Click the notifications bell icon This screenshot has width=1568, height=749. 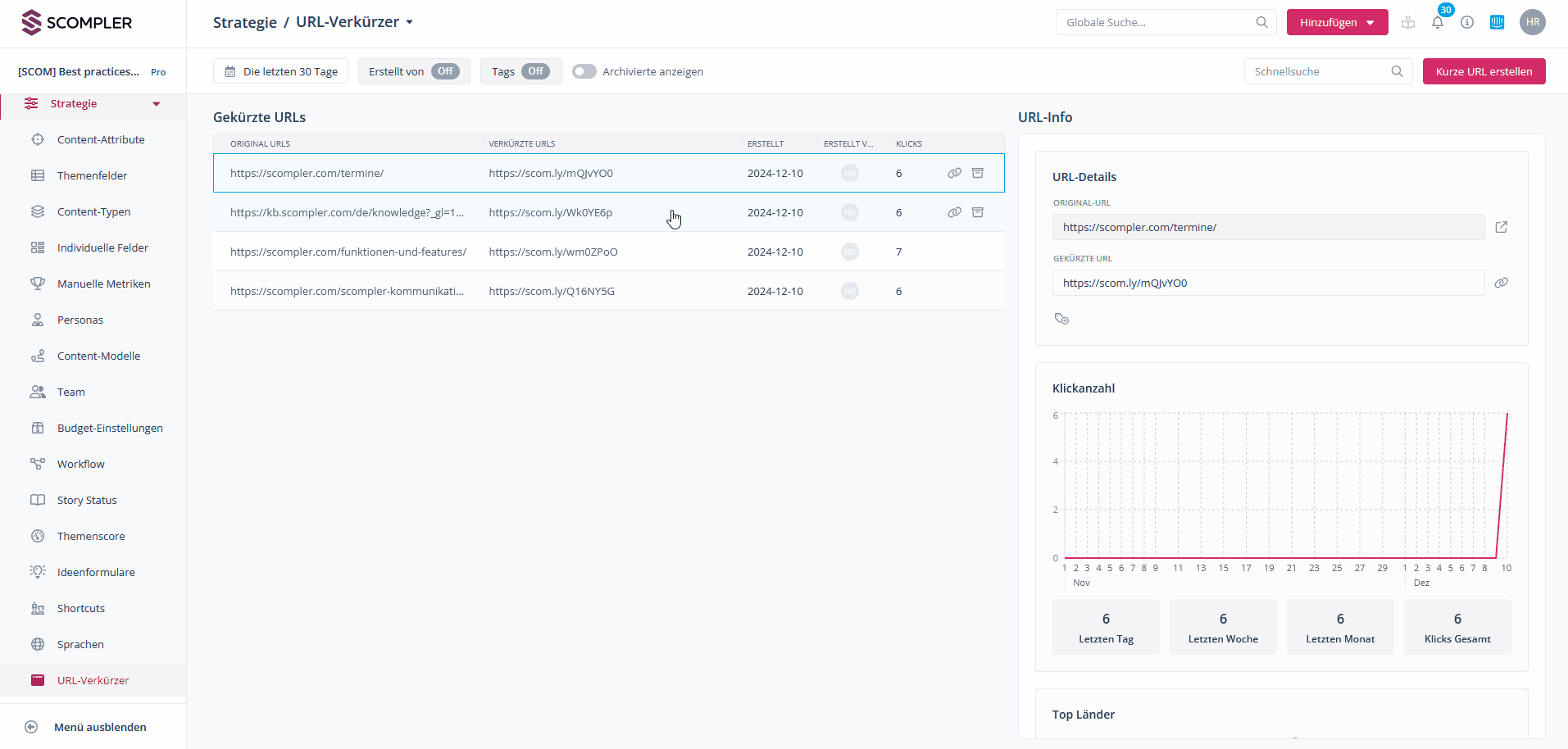(1438, 23)
